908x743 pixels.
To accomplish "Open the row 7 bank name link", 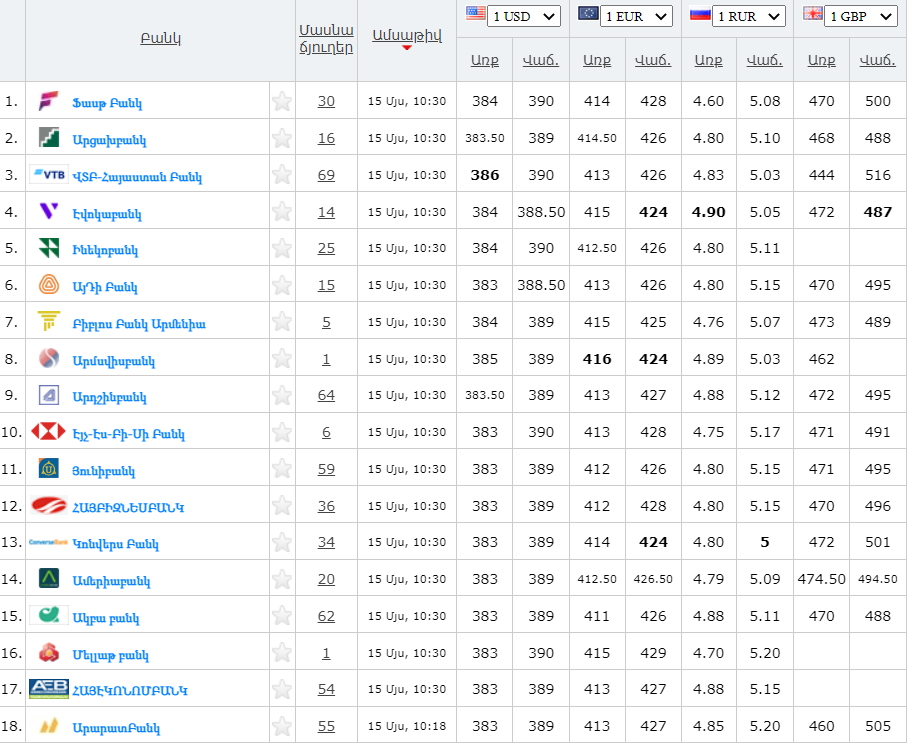I will [x=139, y=324].
